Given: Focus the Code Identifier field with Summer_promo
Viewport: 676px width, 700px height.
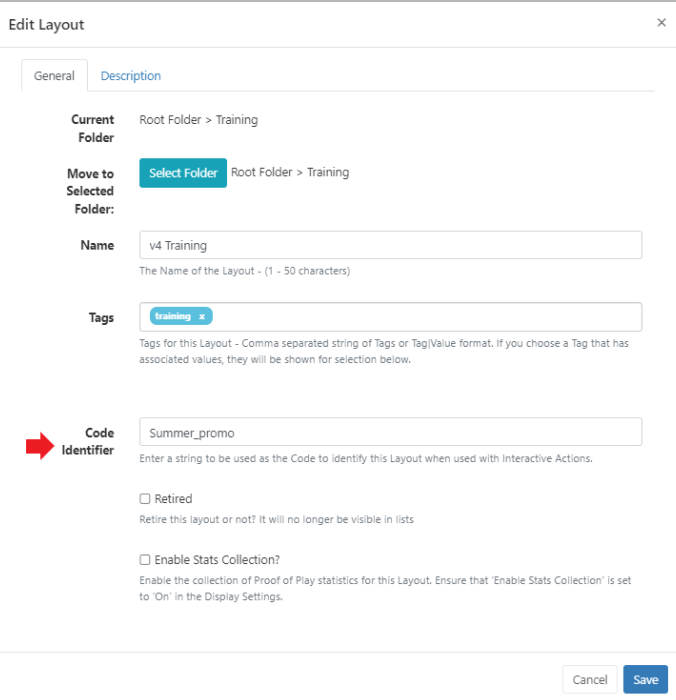Looking at the screenshot, I should tap(390, 432).
